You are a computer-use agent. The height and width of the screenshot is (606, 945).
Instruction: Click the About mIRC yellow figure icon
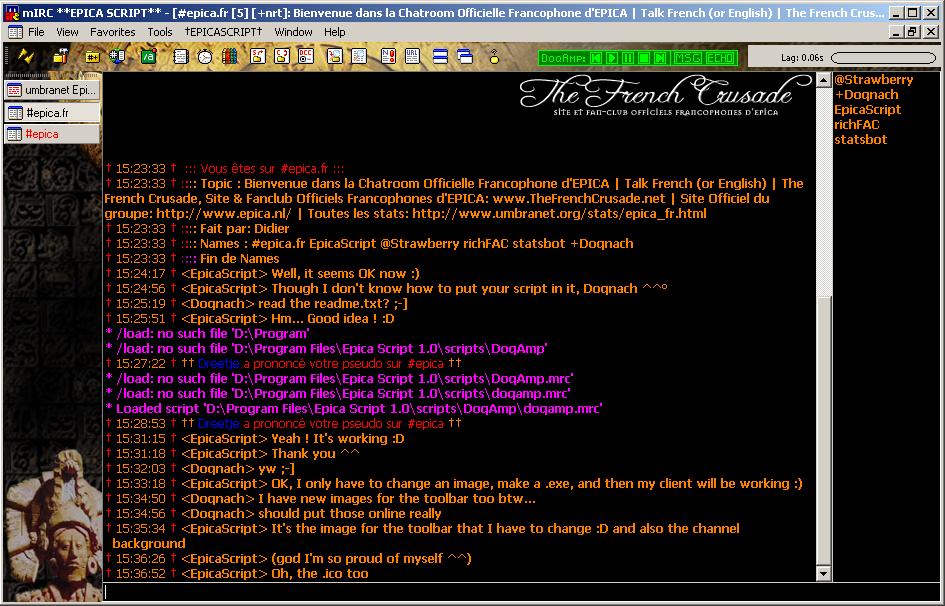[x=494, y=57]
